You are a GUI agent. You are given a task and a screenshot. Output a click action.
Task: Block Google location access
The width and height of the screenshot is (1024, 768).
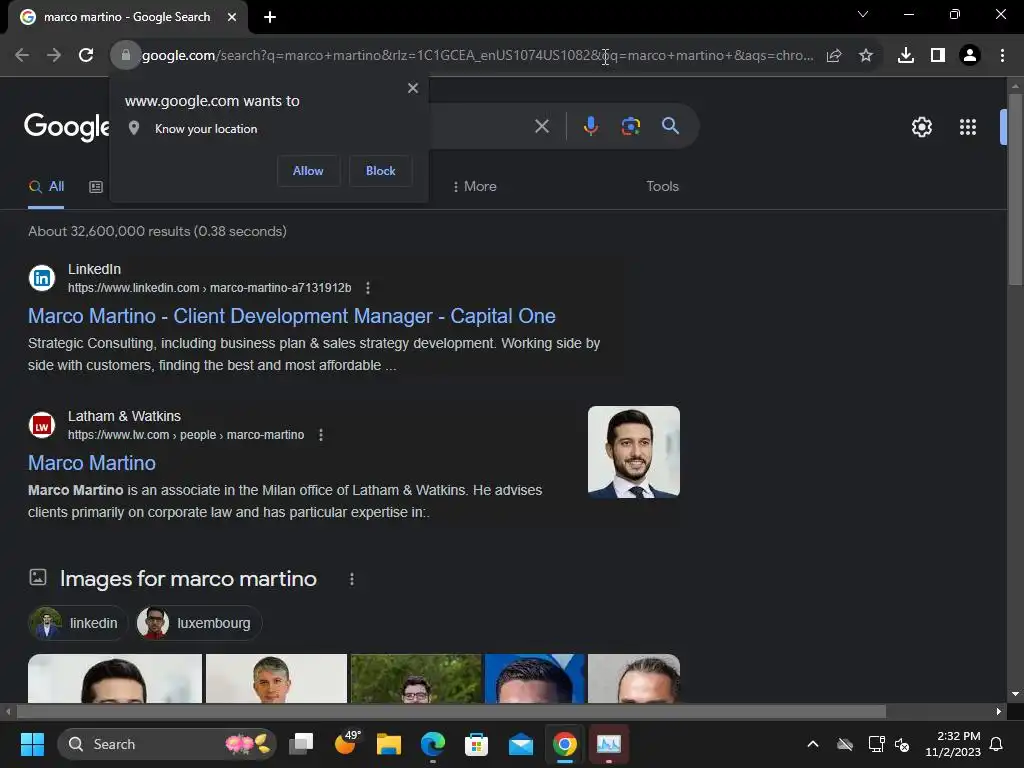(380, 171)
